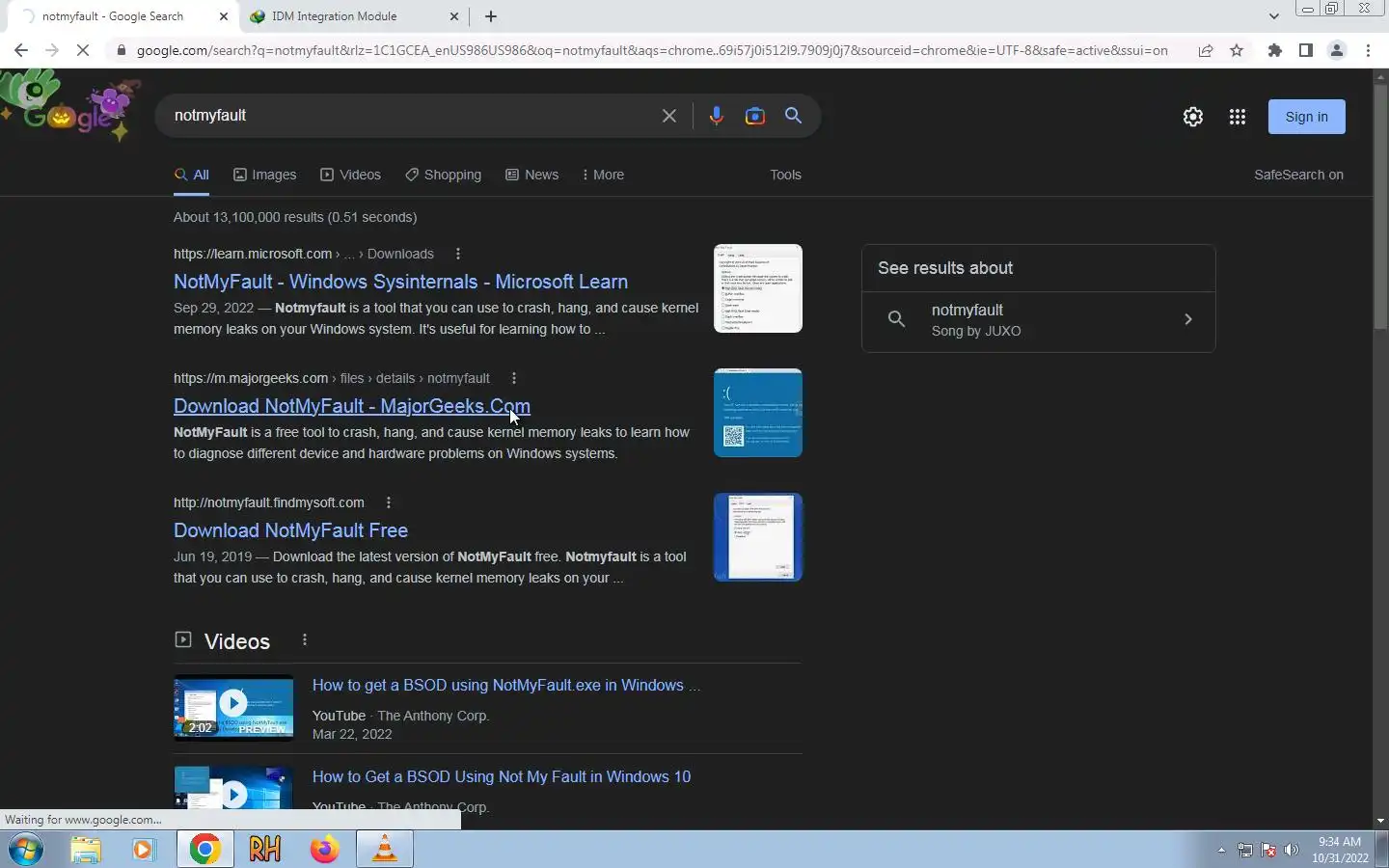The image size is (1389, 868).
Task: Open the Google apps grid
Action: pos(1238,117)
